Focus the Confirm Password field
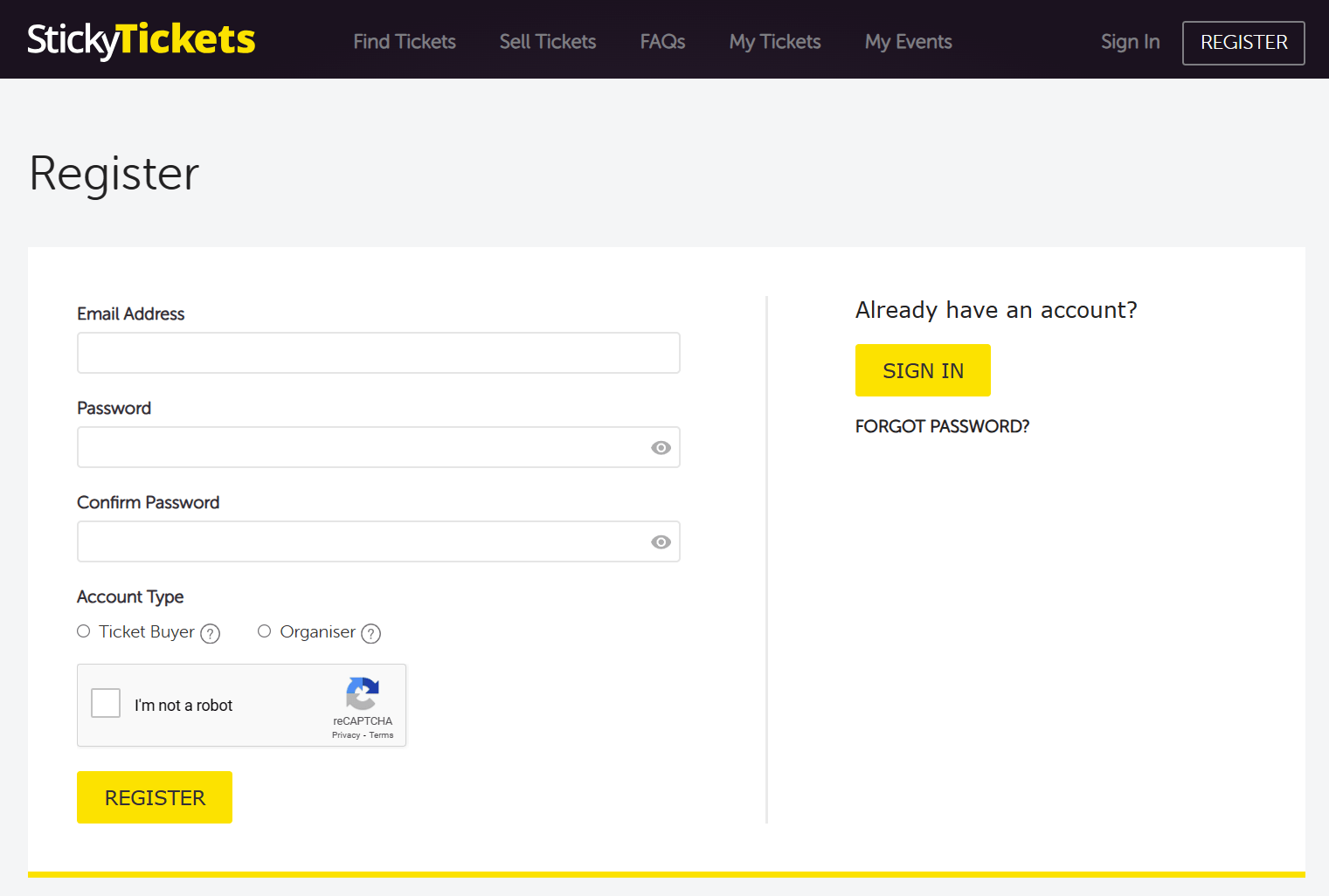Image resolution: width=1329 pixels, height=896 pixels. [378, 541]
